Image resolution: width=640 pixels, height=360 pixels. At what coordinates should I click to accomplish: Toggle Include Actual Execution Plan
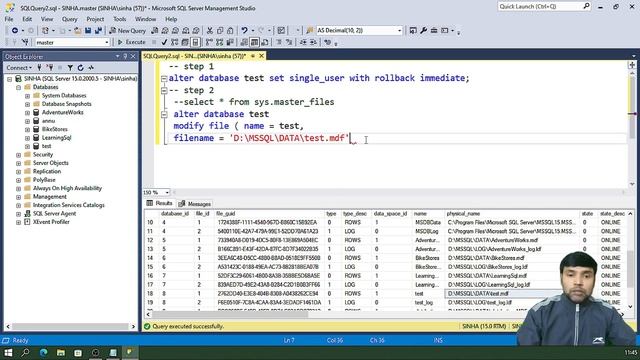click(209, 42)
